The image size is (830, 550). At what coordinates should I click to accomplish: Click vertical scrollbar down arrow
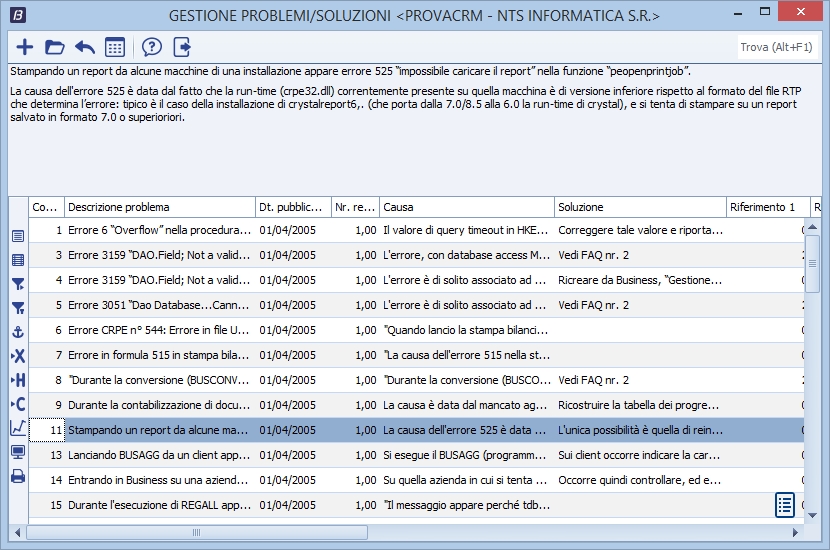pos(813,516)
